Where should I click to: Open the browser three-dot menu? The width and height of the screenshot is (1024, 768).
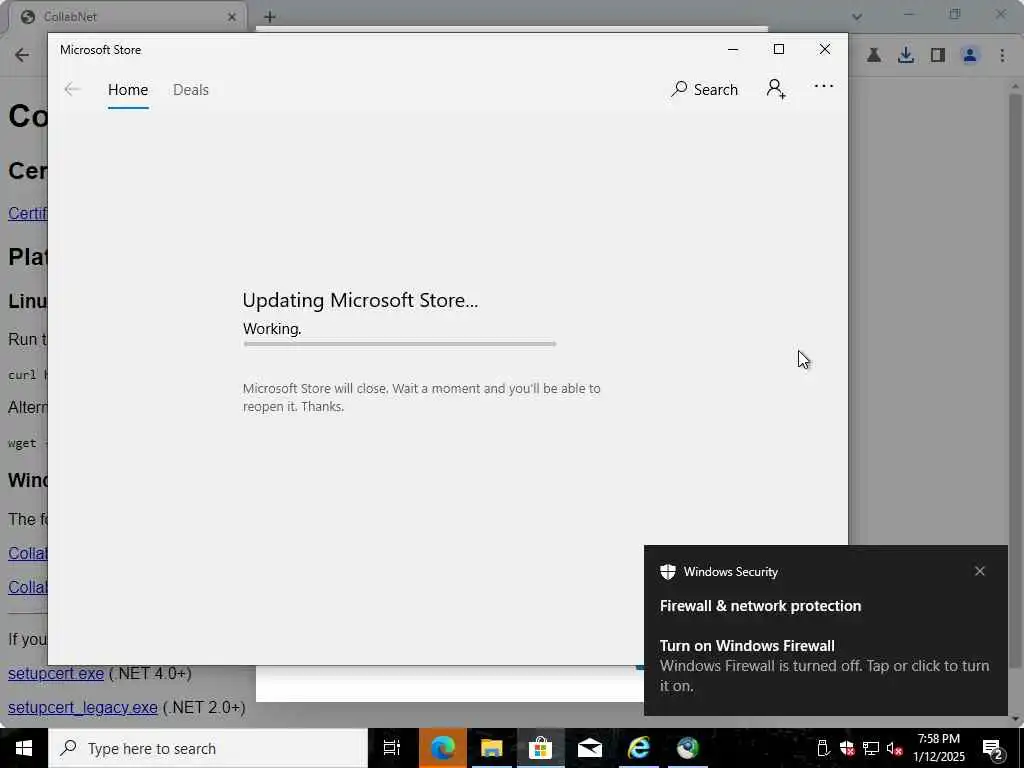pyautogui.click(x=1002, y=55)
